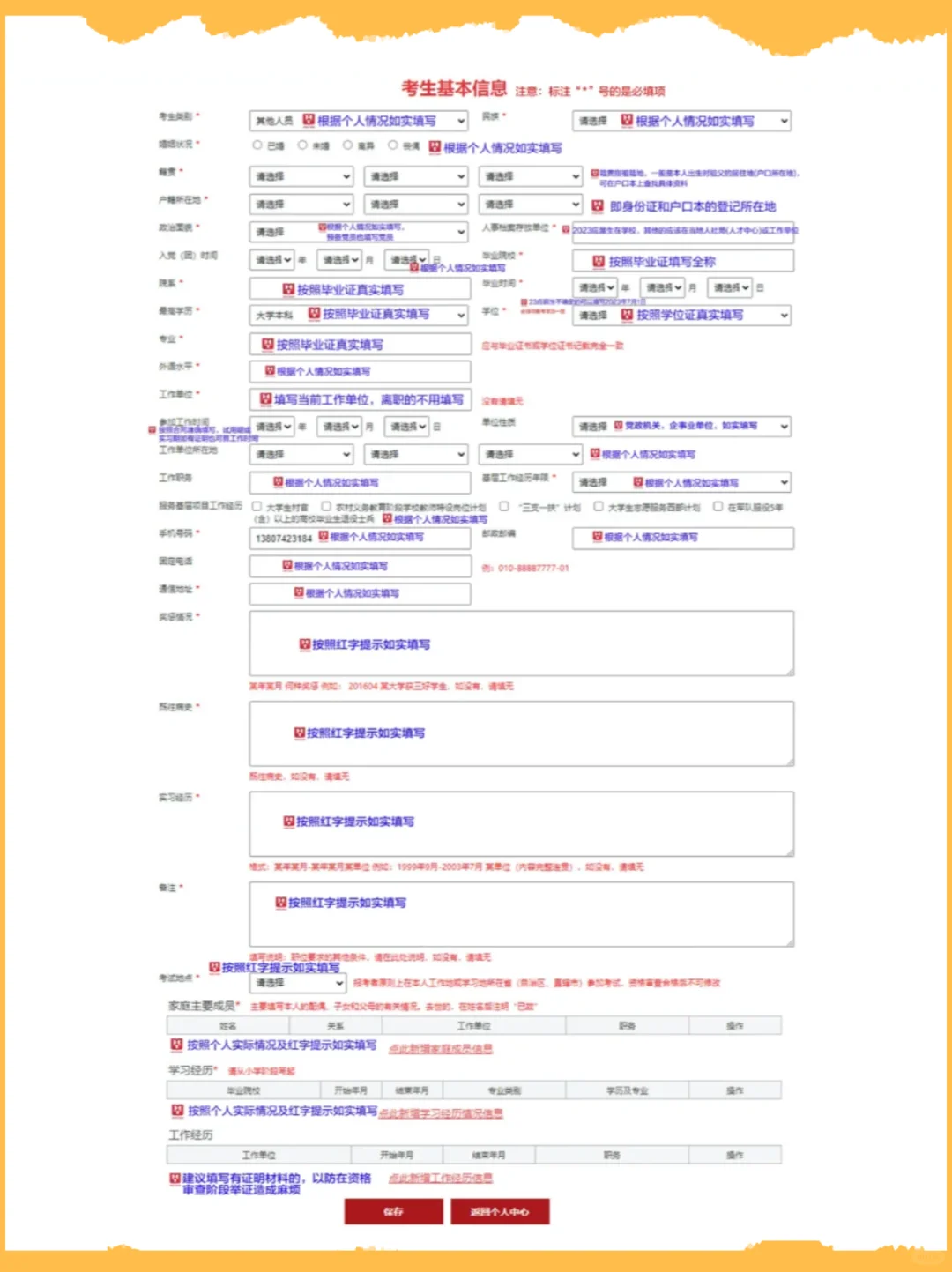Viewport: 952px width, 1272px height.
Task: Open the 政治面貌 dropdown
Action: pyautogui.click(x=359, y=232)
